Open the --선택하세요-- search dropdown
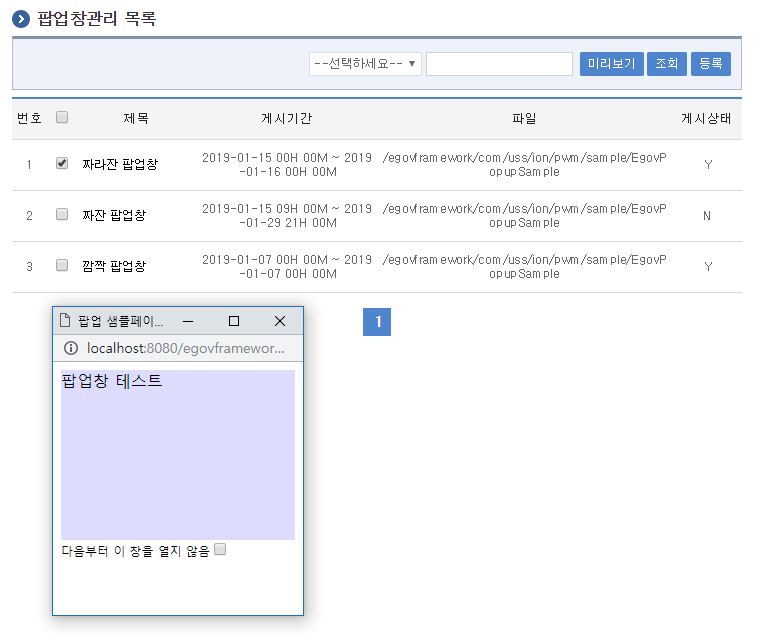Screen dimensions: 764x641 point(365,64)
